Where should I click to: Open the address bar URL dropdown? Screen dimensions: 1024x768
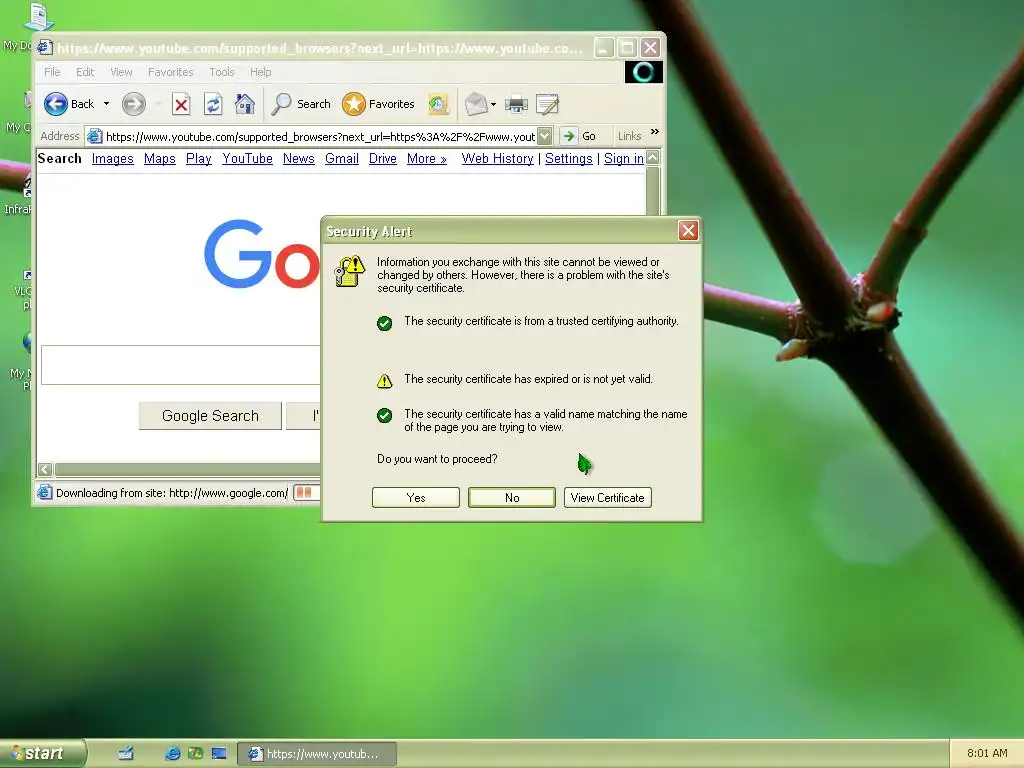(545, 136)
